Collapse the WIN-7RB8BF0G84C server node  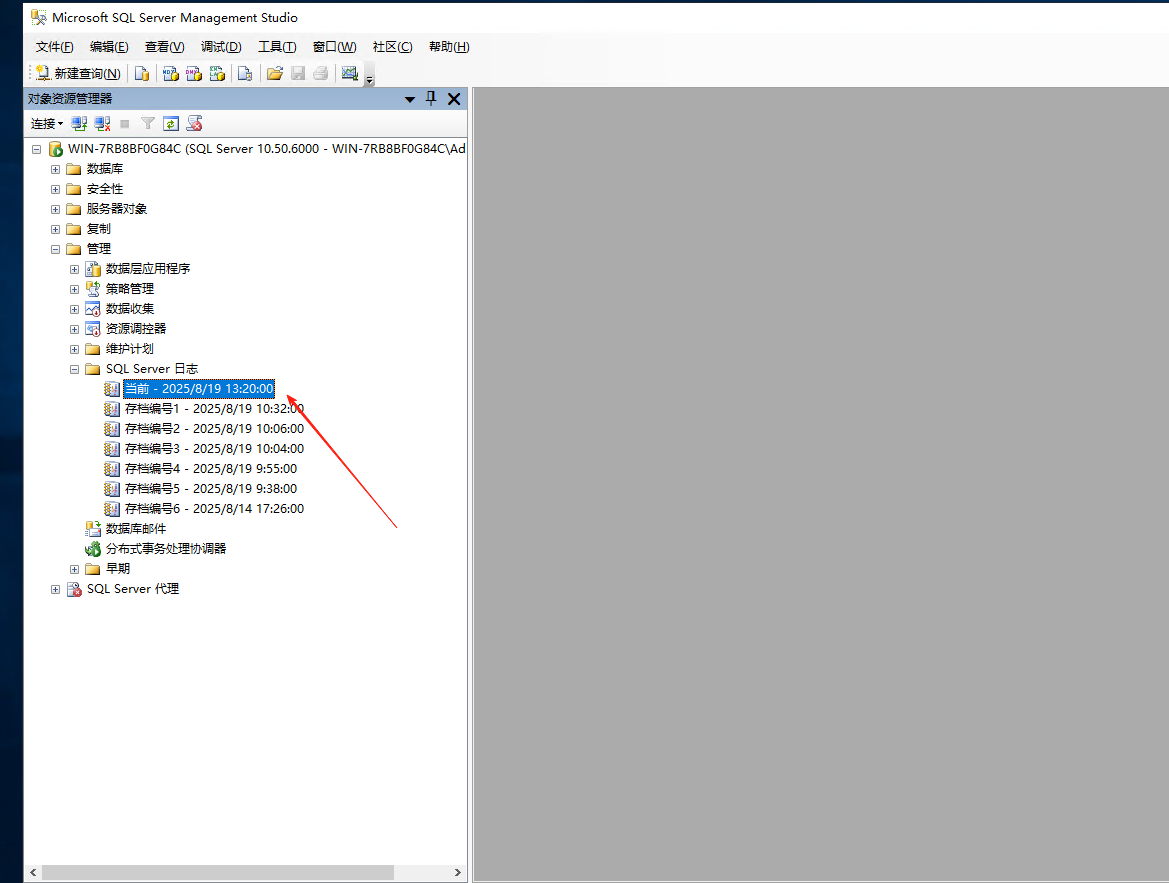click(x=36, y=149)
